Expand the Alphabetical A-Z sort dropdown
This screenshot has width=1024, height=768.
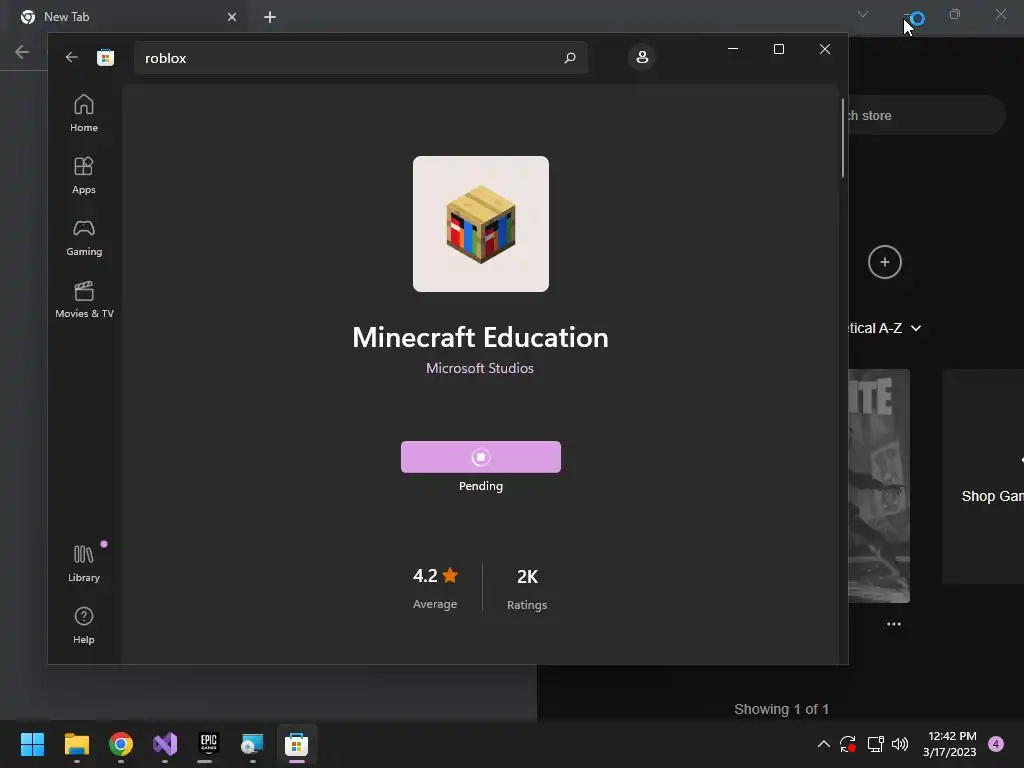[x=885, y=328]
